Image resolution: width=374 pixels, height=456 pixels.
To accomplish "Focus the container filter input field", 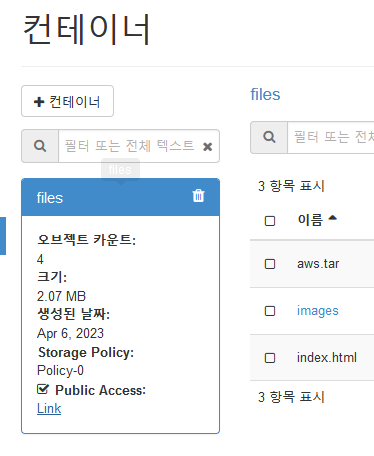I will coord(139,146).
